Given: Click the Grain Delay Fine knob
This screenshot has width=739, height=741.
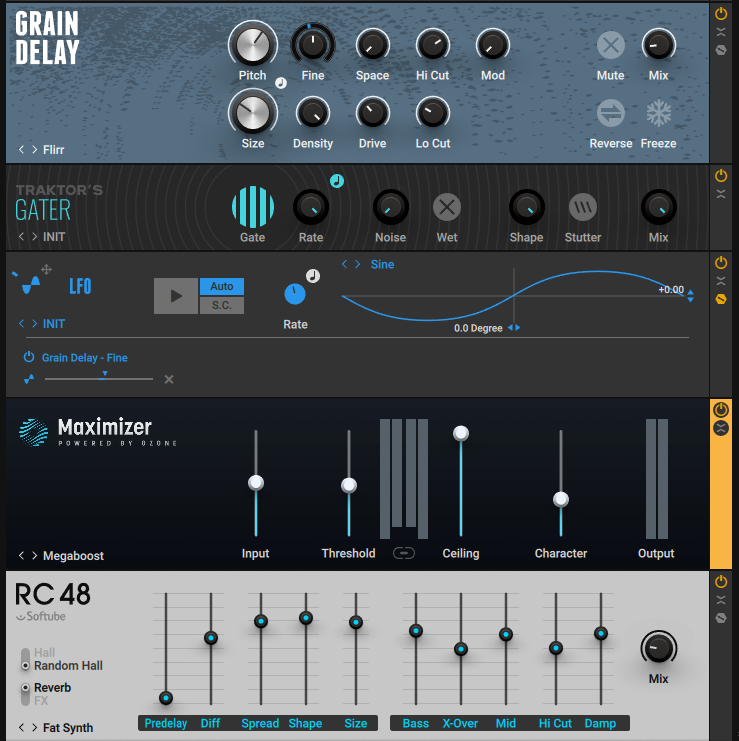Looking at the screenshot, I should 313,45.
